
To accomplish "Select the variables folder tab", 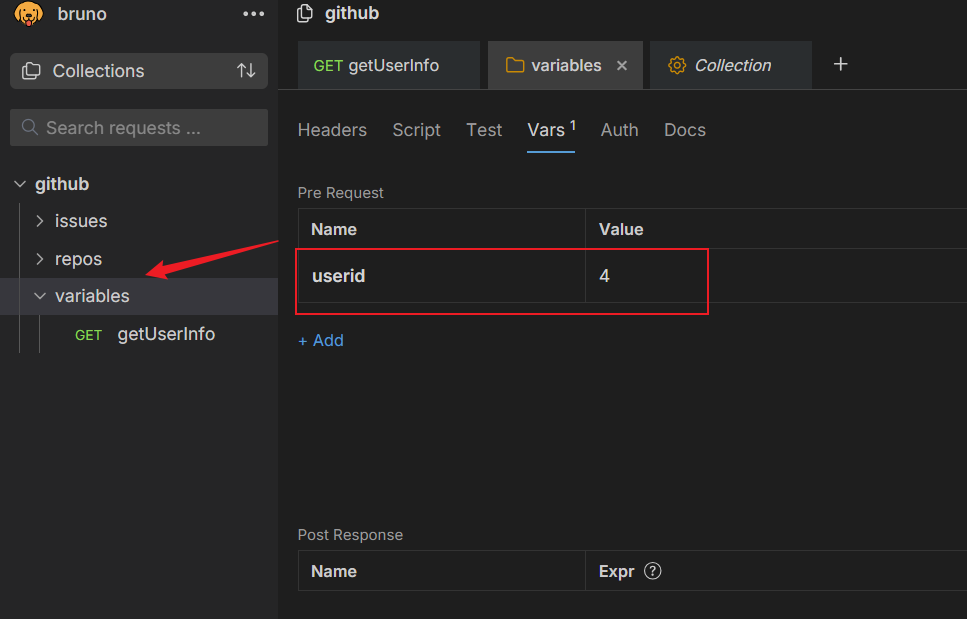I will tap(565, 65).
